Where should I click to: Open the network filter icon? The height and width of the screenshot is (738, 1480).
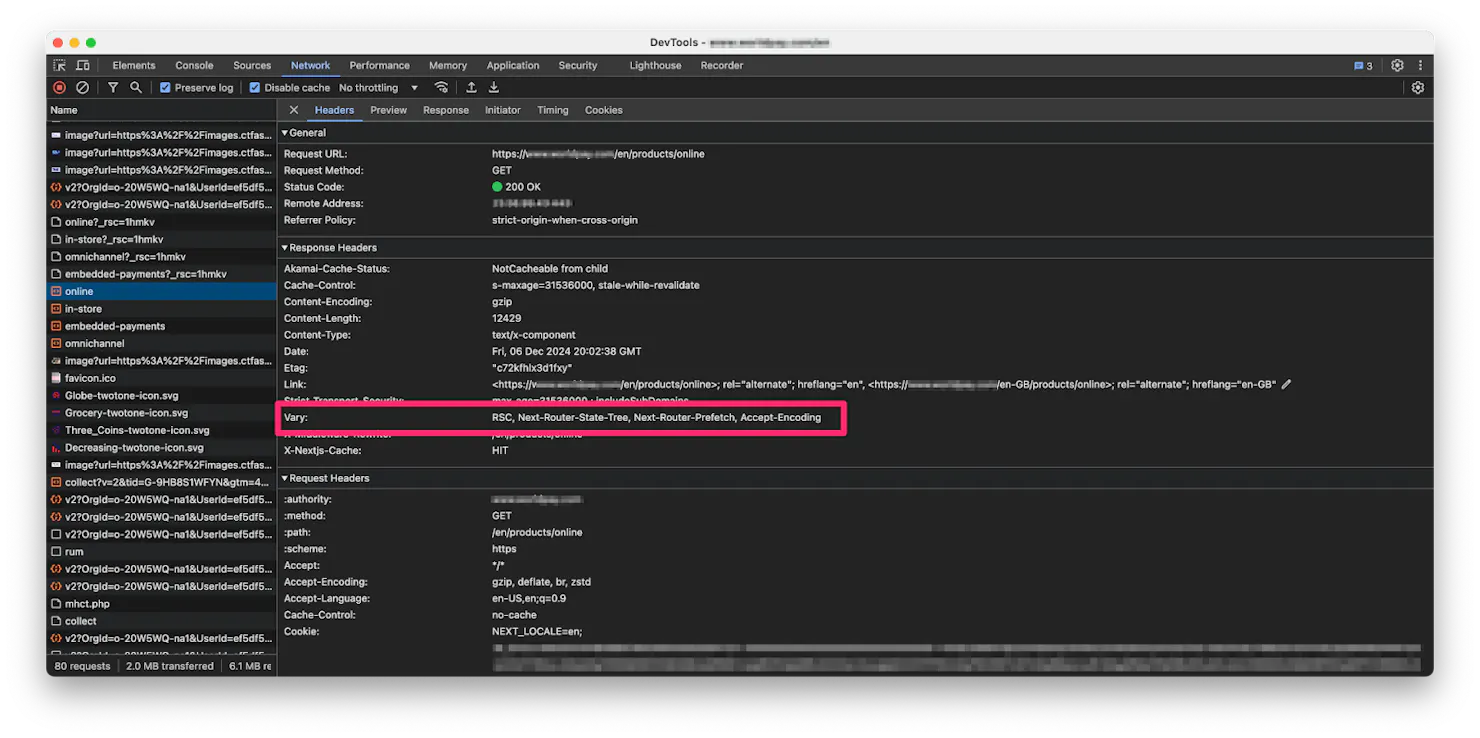pyautogui.click(x=113, y=88)
